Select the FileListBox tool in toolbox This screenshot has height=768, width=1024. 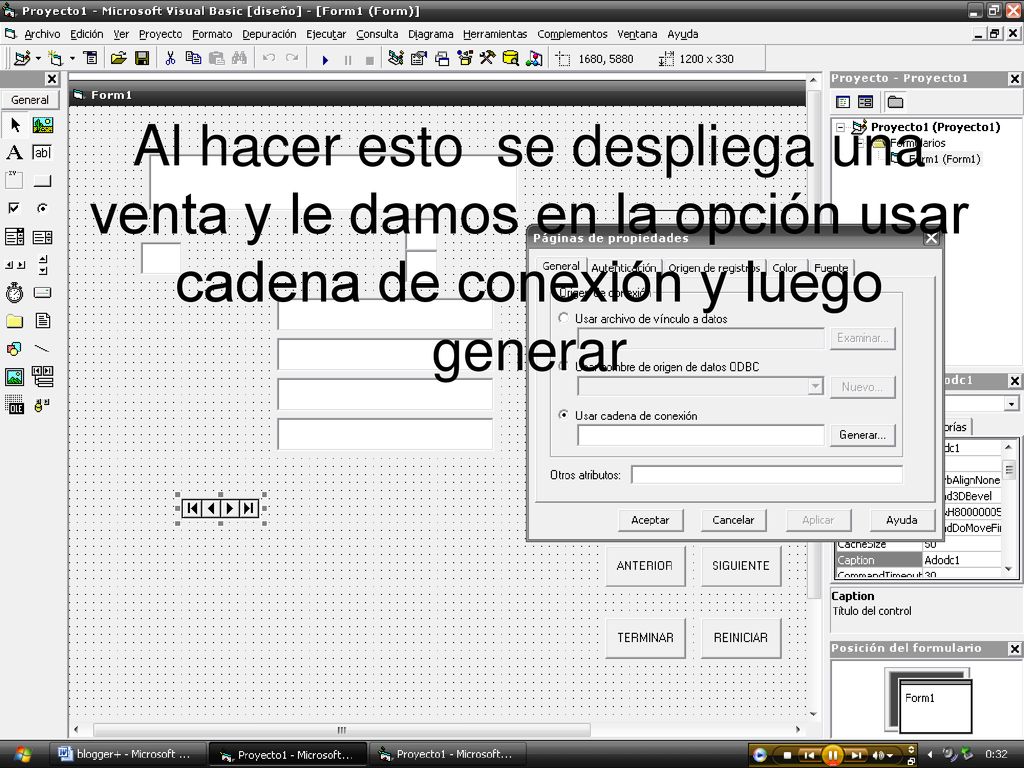click(x=42, y=321)
